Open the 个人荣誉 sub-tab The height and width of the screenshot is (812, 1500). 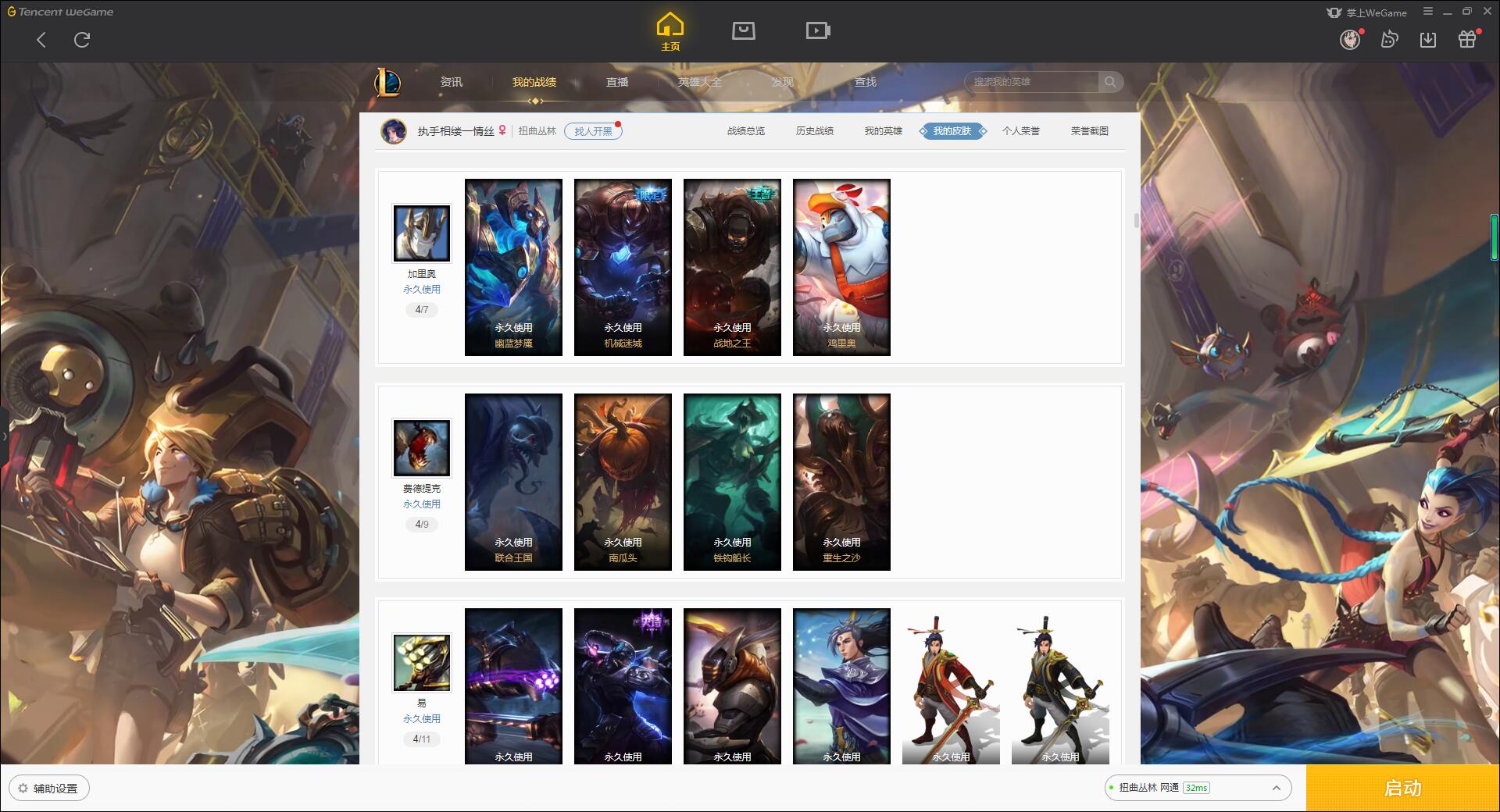pyautogui.click(x=1021, y=131)
